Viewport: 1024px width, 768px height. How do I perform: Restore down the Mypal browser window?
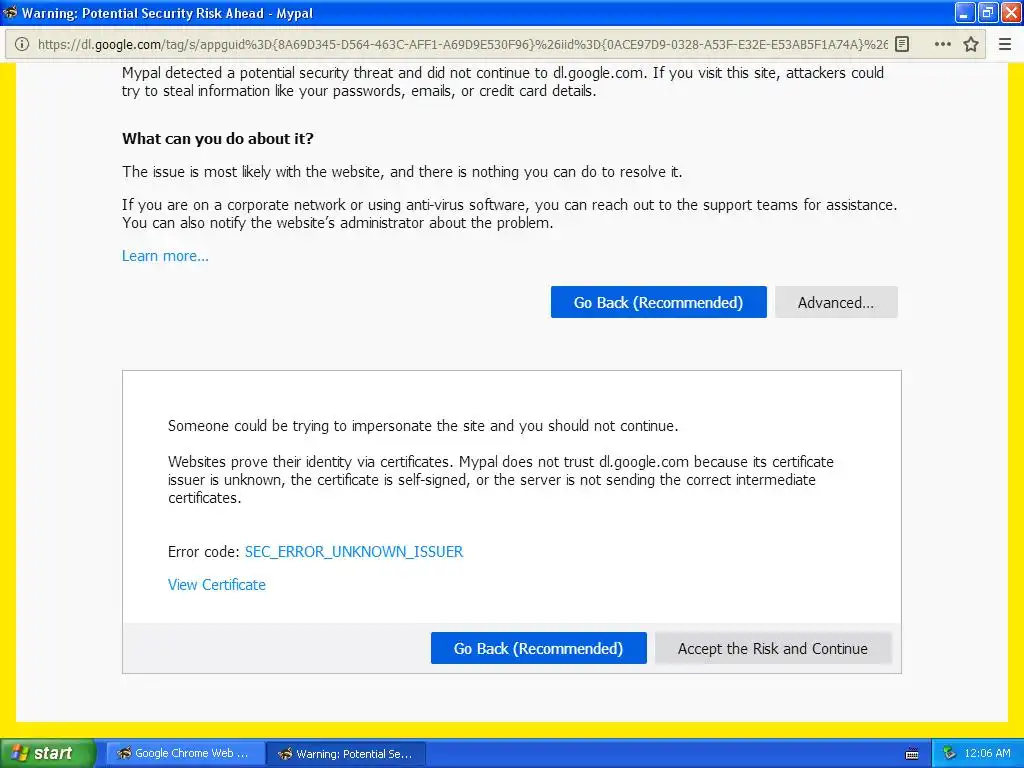point(987,12)
